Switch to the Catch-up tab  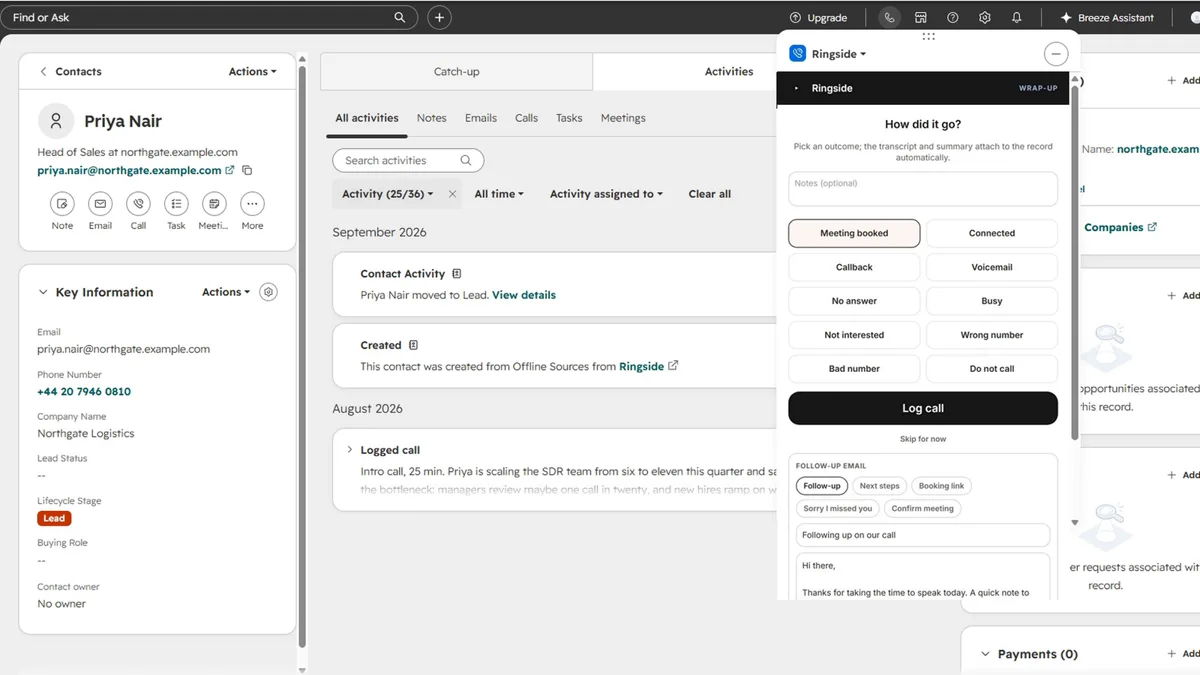point(457,72)
